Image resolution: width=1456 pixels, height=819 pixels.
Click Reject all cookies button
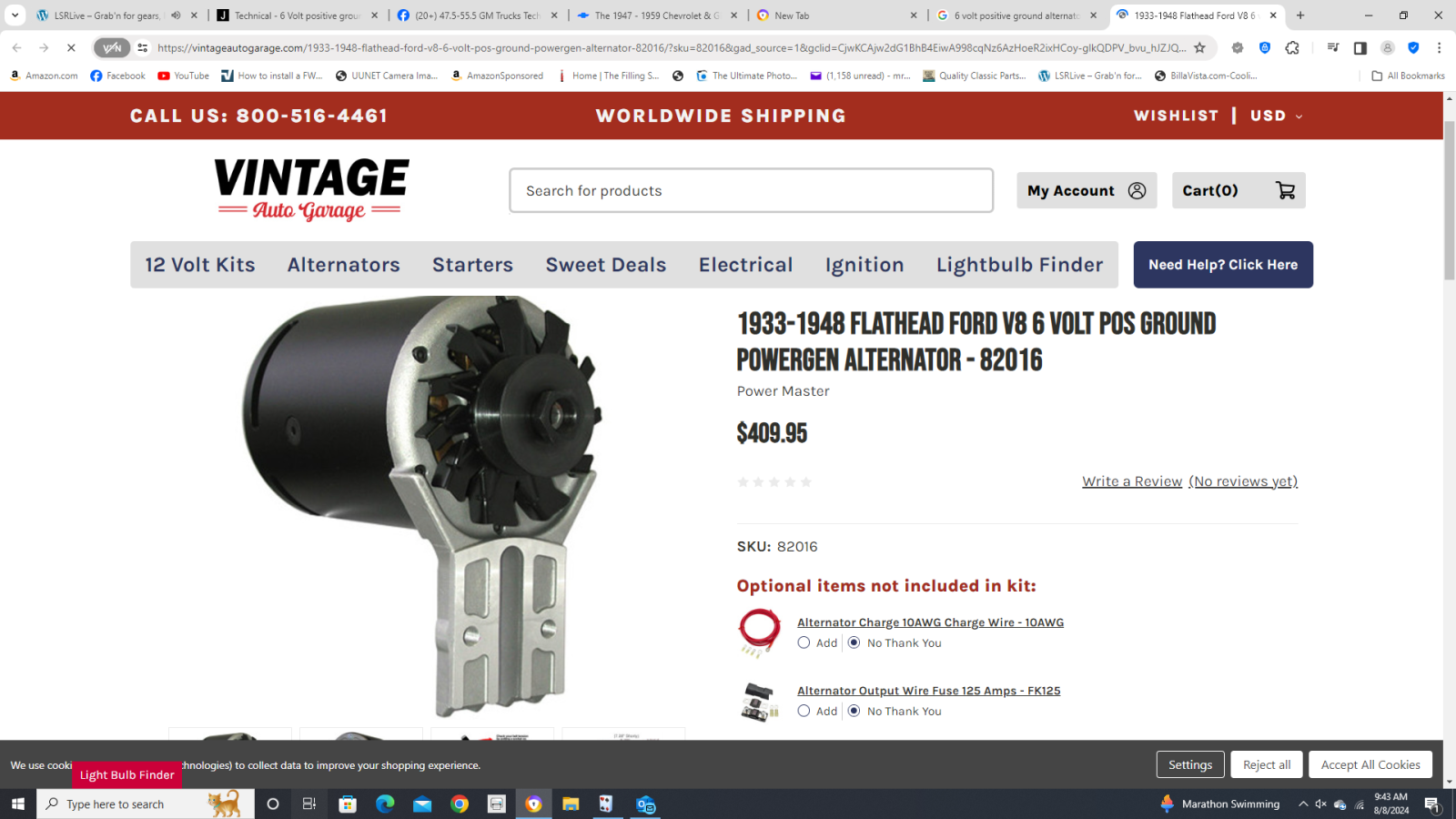(1267, 764)
